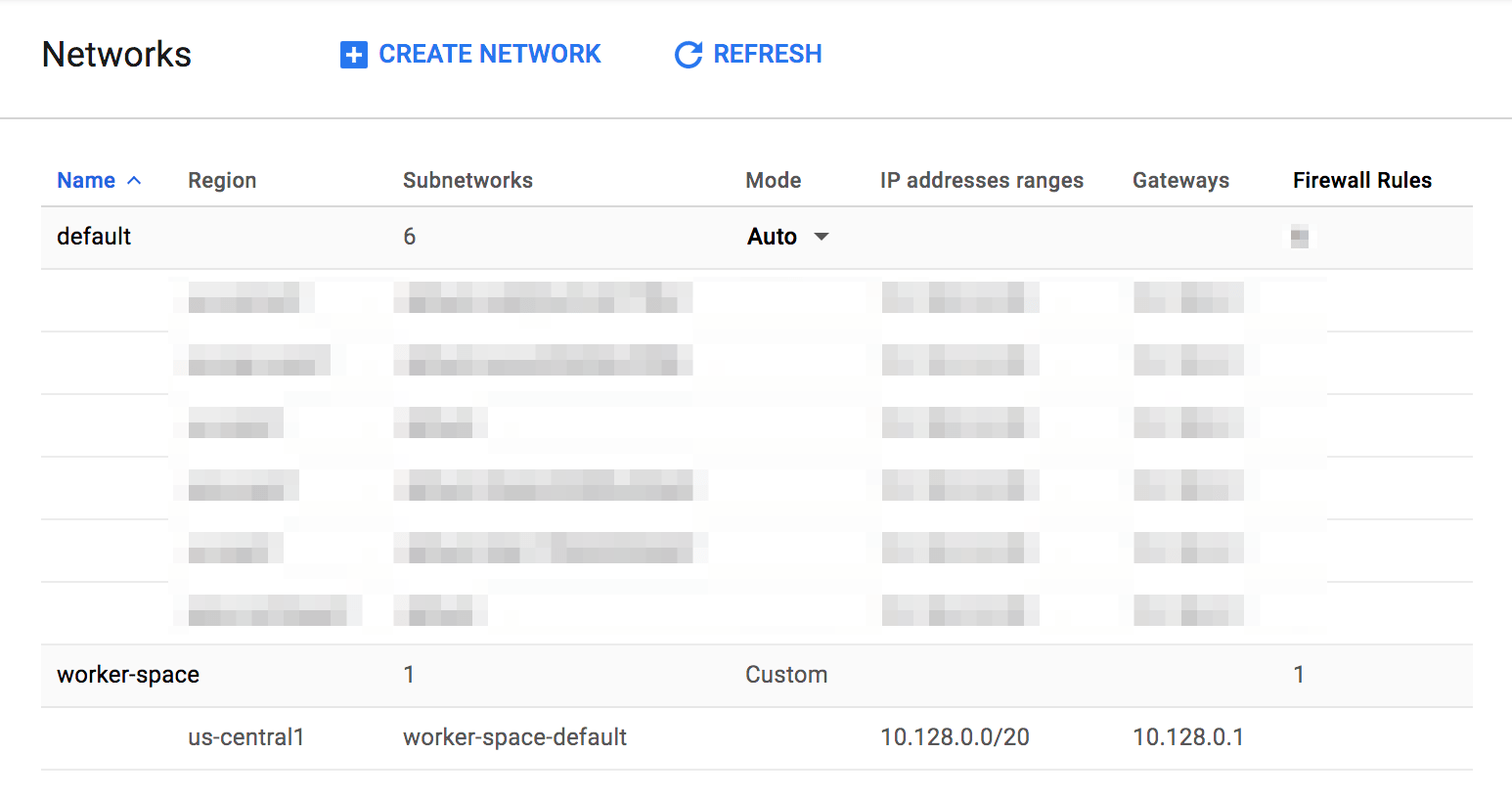
Task: Click the Name column sort arrow
Action: tap(135, 181)
